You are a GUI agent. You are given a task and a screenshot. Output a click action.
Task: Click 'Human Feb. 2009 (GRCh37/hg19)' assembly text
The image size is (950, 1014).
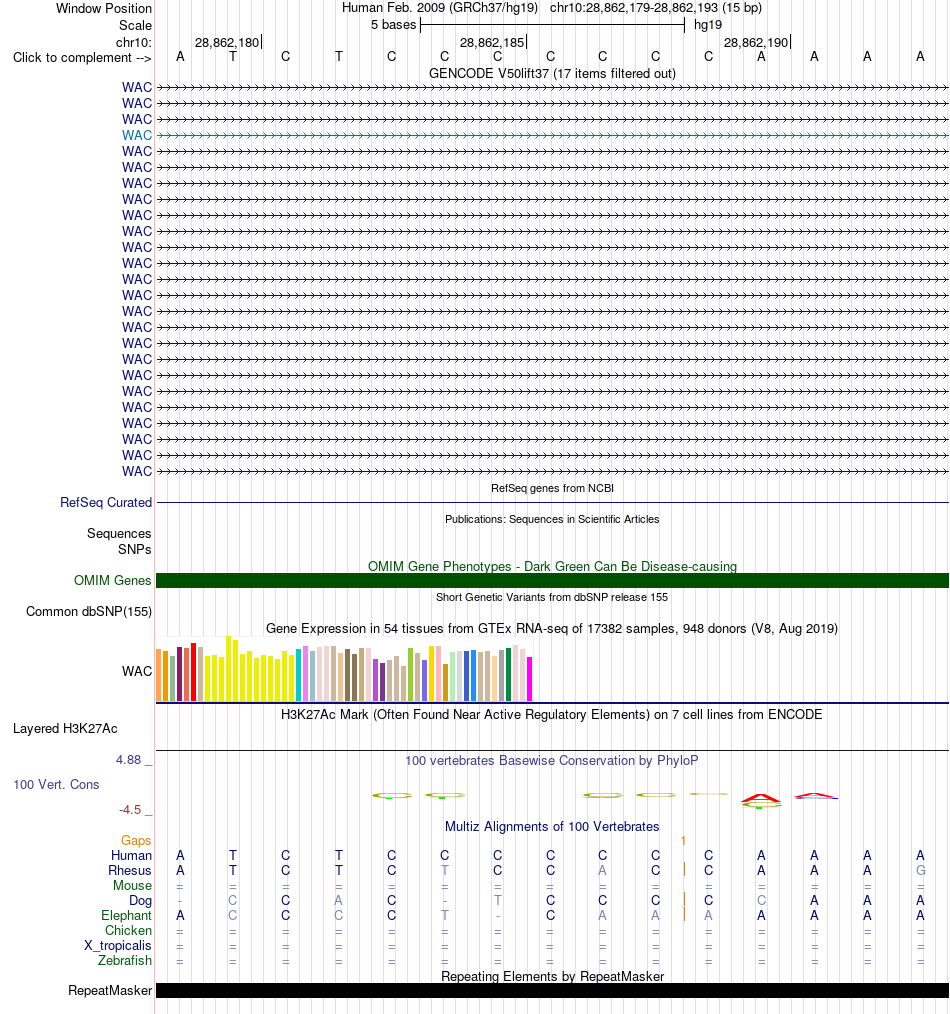coord(440,8)
